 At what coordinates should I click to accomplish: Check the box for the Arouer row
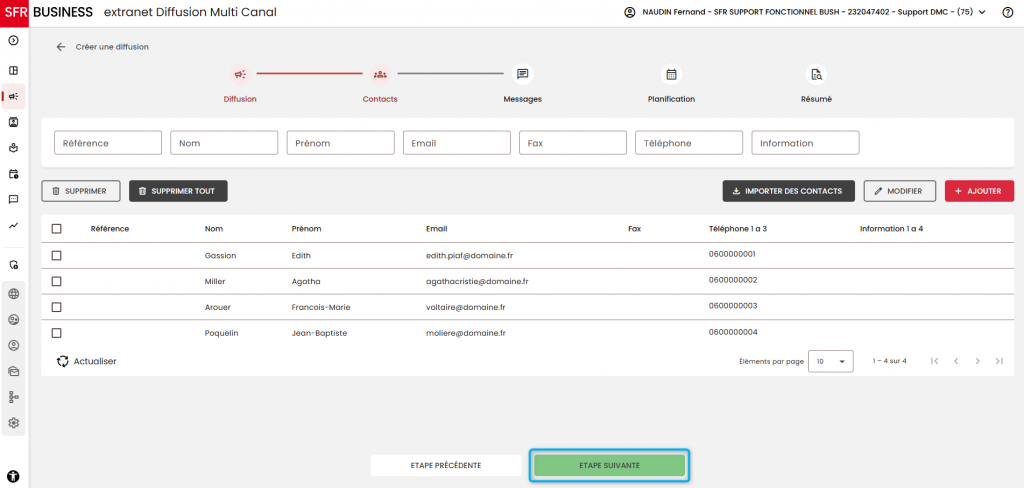click(57, 307)
